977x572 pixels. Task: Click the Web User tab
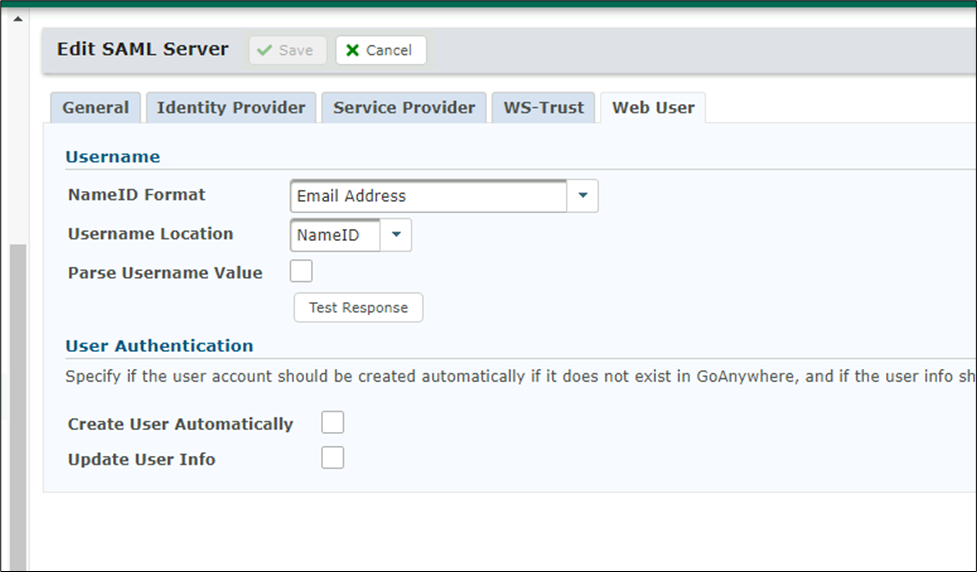pos(653,108)
